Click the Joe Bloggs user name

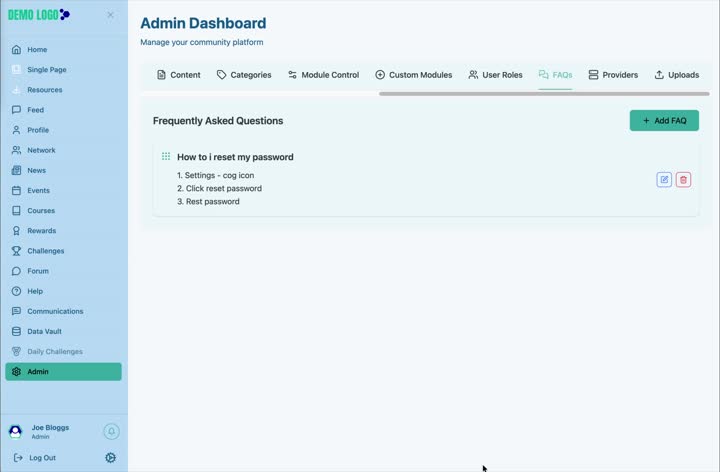pos(50,427)
